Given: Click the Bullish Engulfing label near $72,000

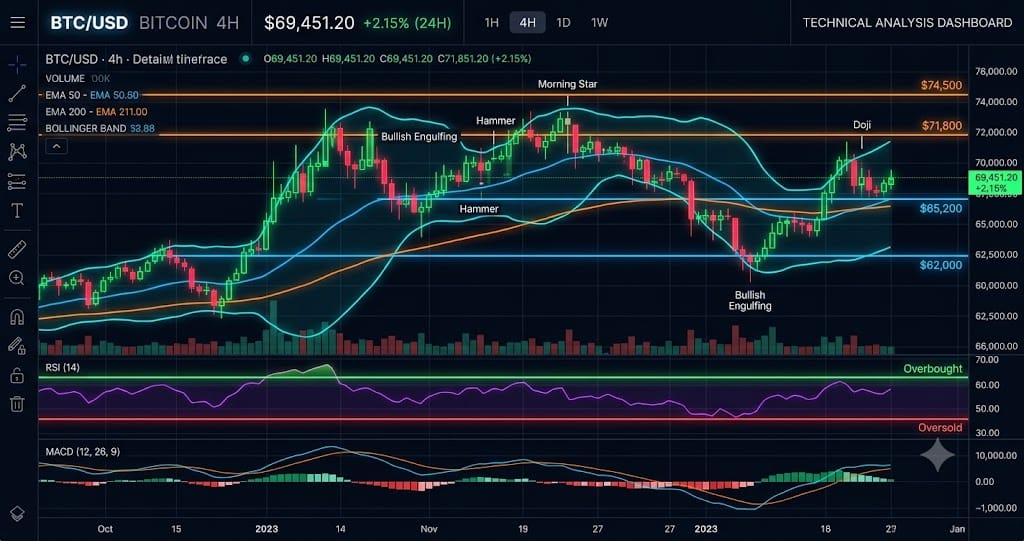Looking at the screenshot, I should [419, 137].
